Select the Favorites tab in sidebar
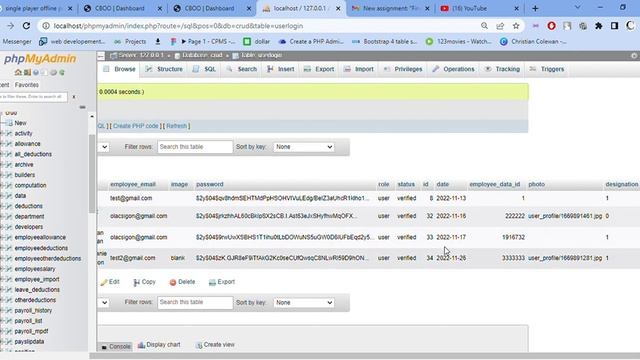This screenshot has height=360, width=640. (x=27, y=85)
